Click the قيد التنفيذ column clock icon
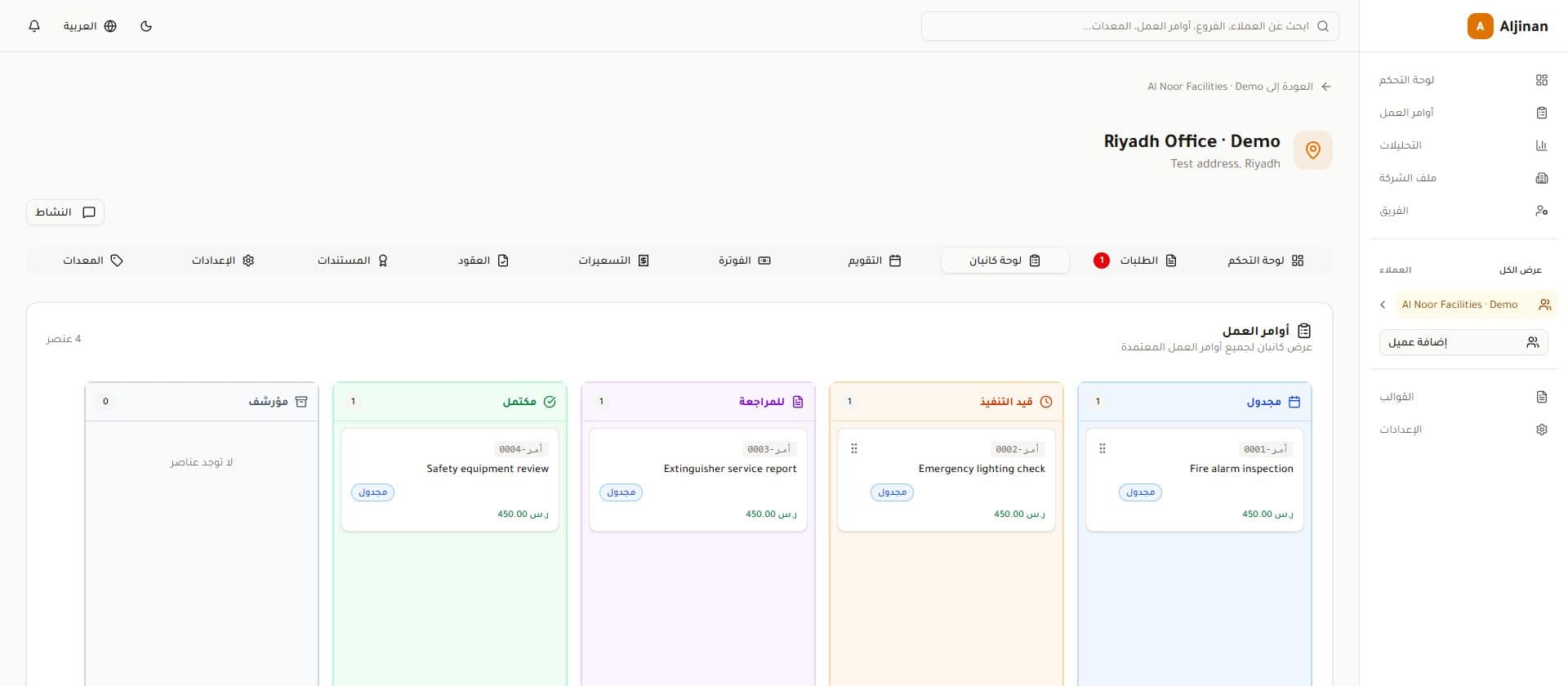Viewport: 1568px width, 686px height. [1046, 402]
